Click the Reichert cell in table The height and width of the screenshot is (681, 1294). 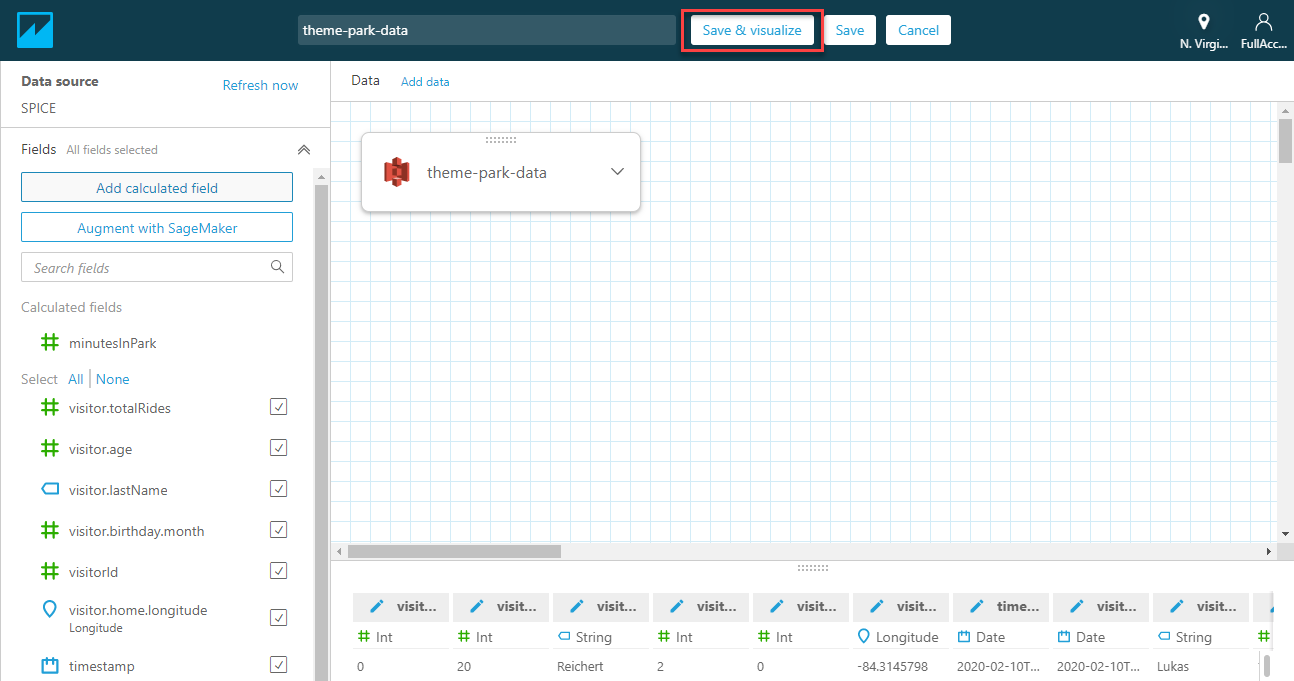(x=580, y=666)
